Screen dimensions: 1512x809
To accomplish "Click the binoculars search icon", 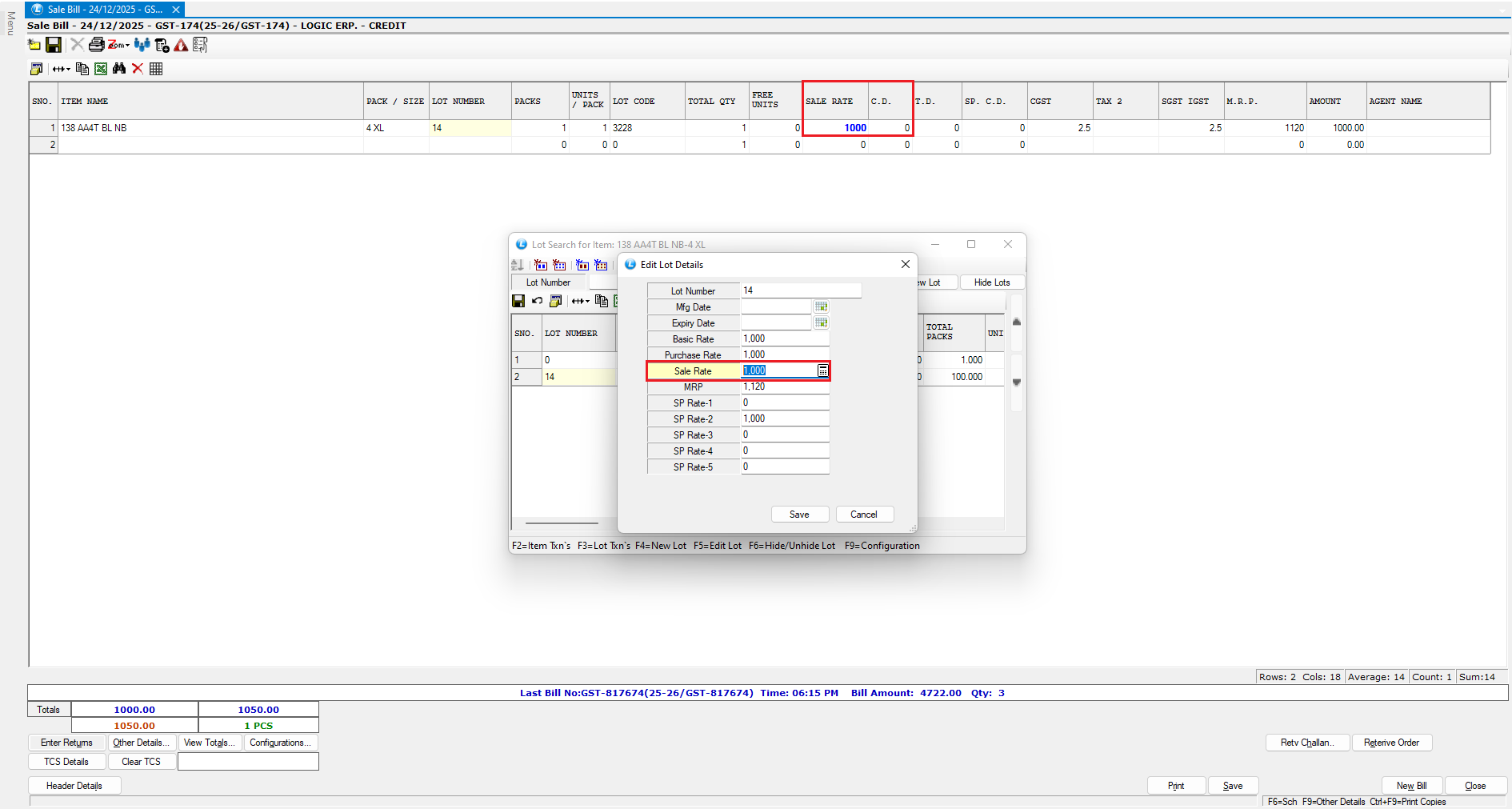I will click(119, 69).
